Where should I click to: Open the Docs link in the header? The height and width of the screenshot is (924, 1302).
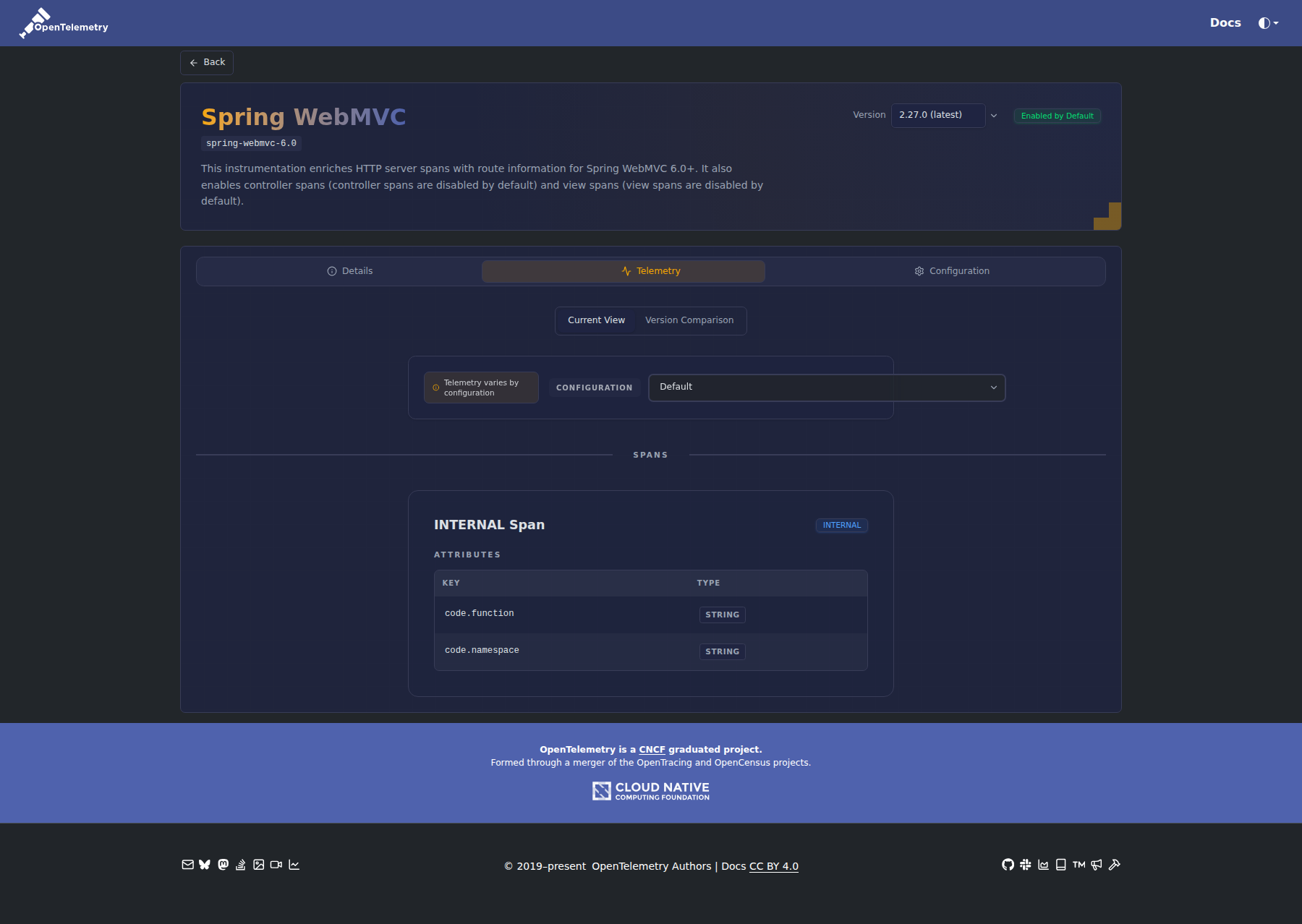click(1225, 23)
